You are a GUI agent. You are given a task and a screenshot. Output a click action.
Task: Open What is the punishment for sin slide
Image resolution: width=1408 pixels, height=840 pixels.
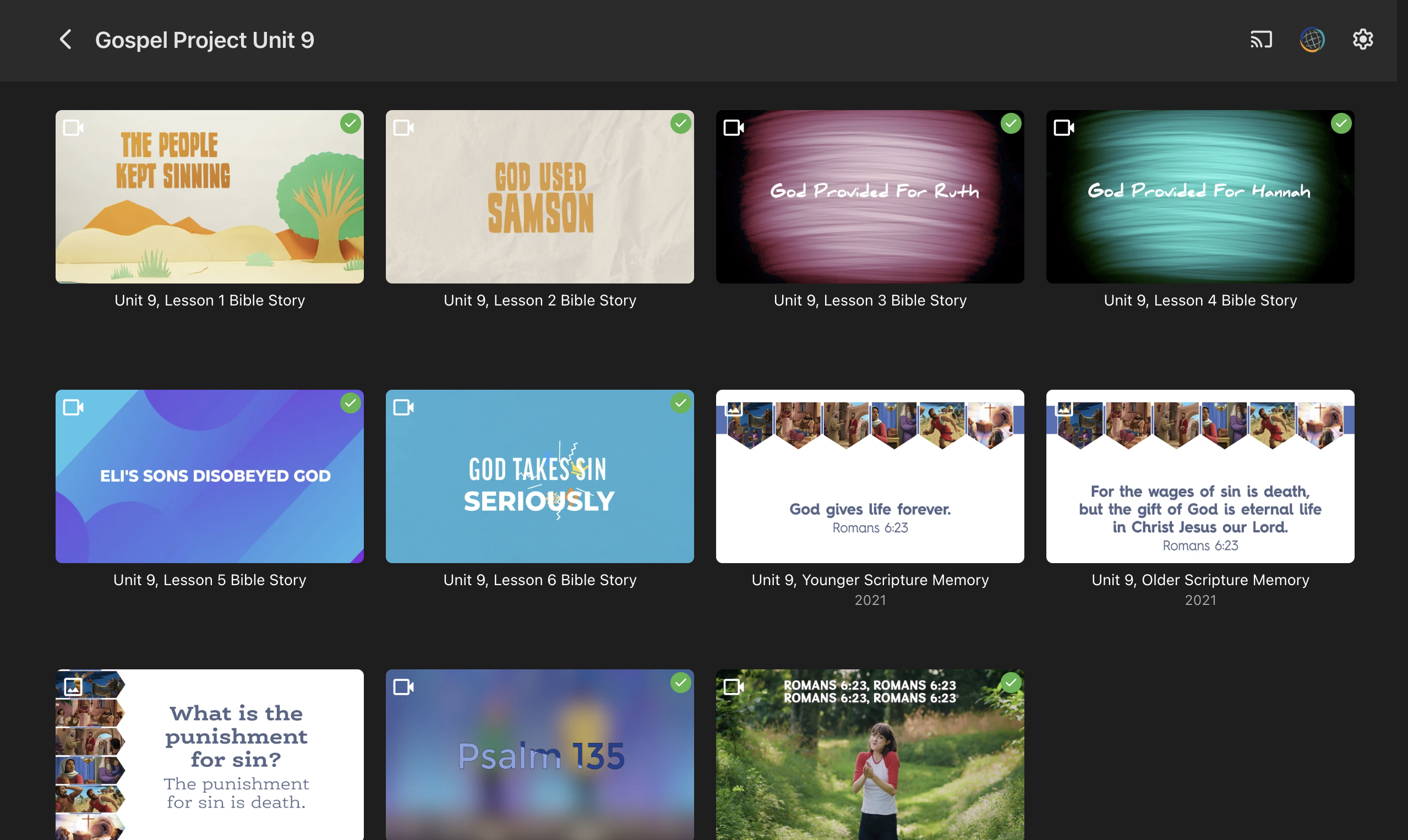pyautogui.click(x=209, y=755)
